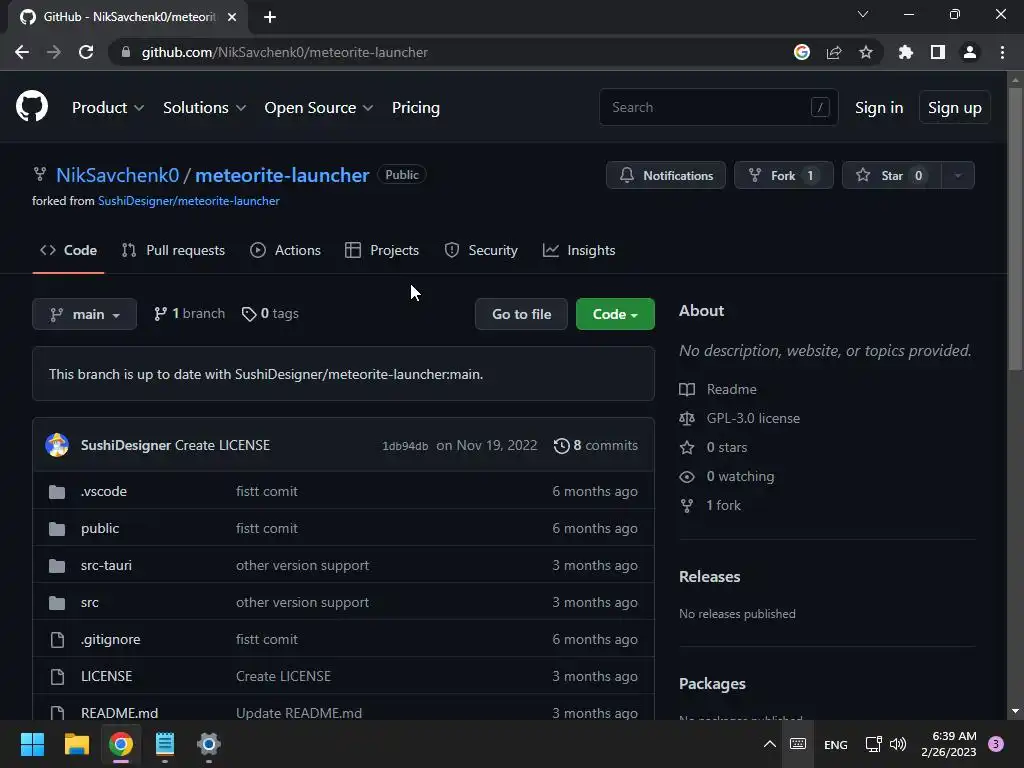Click the Notifications bell button
The image size is (1024, 768).
pyautogui.click(x=665, y=175)
